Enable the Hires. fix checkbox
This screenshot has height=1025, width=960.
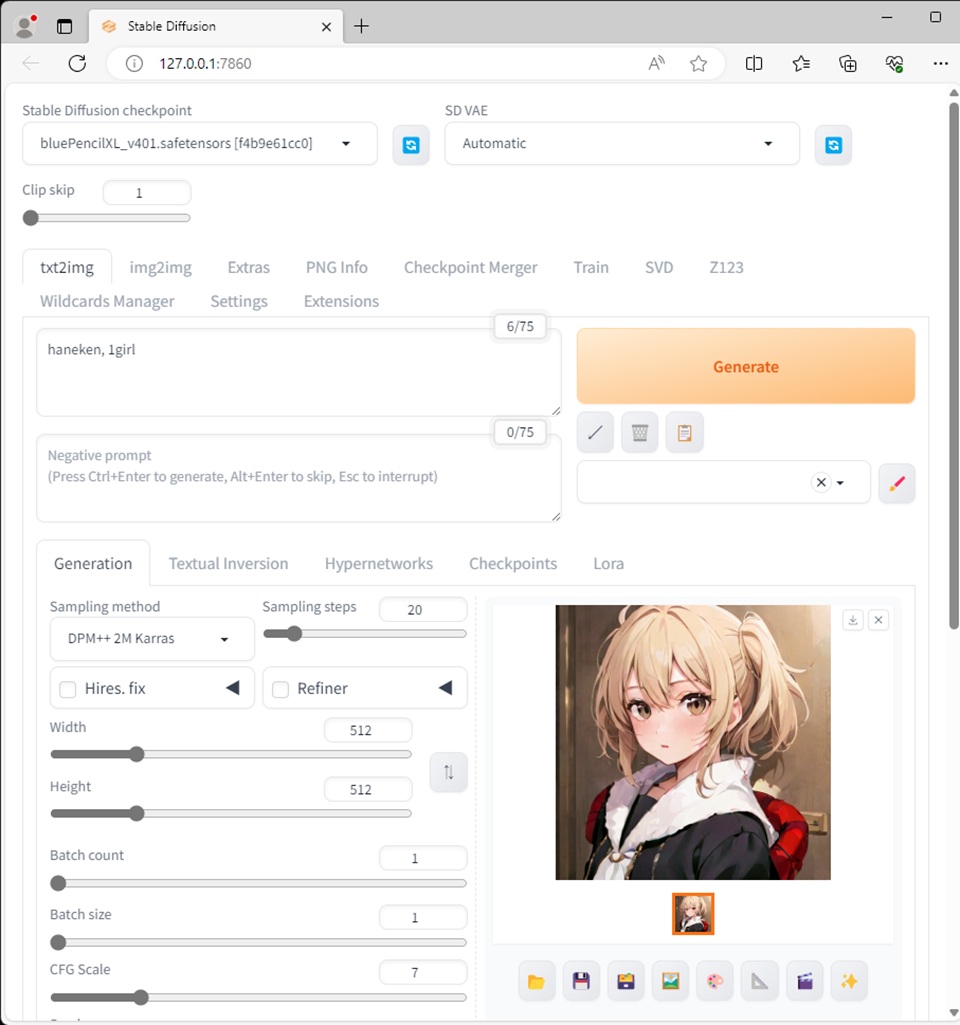tap(69, 689)
